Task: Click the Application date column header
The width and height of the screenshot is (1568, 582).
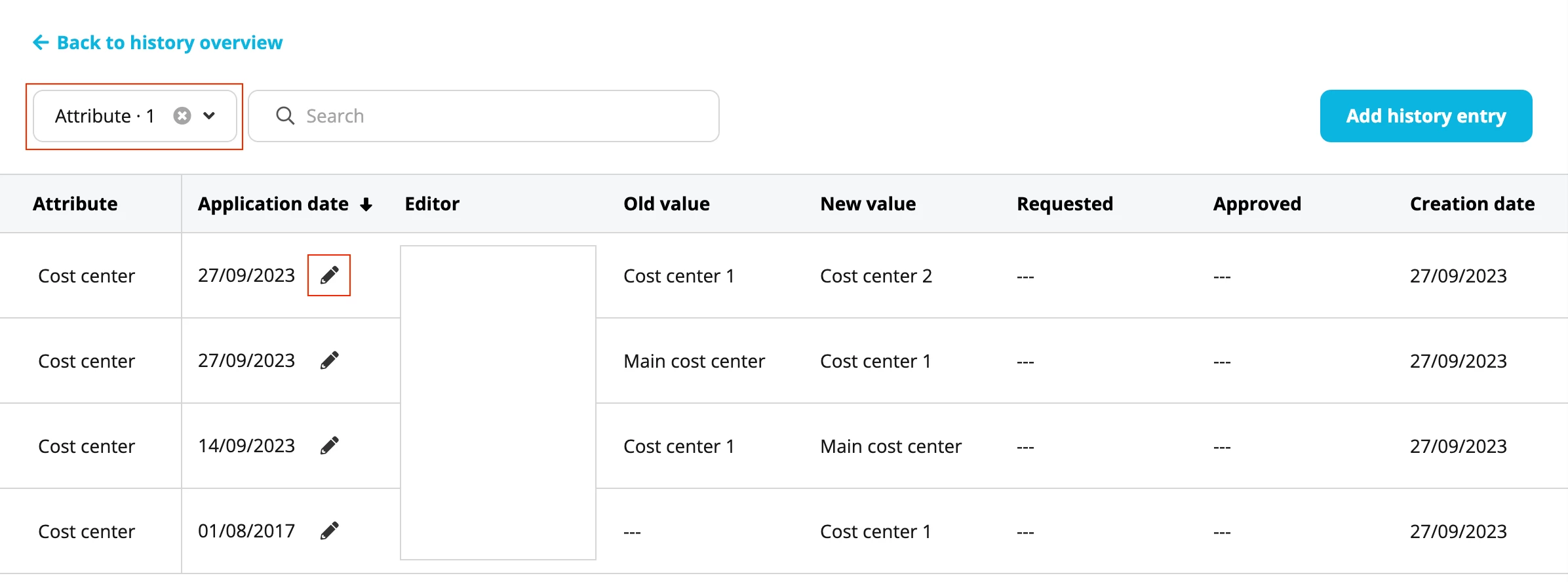Action: pyautogui.click(x=273, y=204)
